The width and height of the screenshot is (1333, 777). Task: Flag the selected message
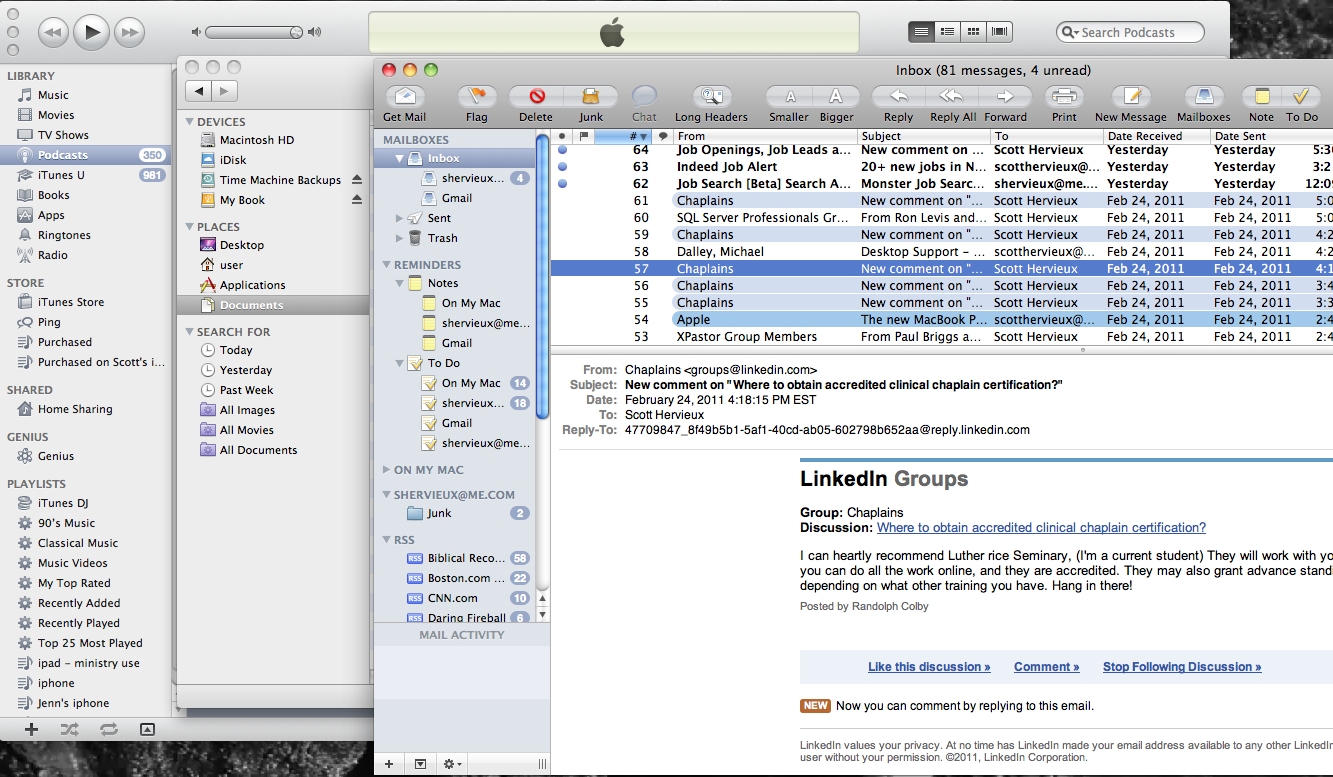tap(477, 97)
